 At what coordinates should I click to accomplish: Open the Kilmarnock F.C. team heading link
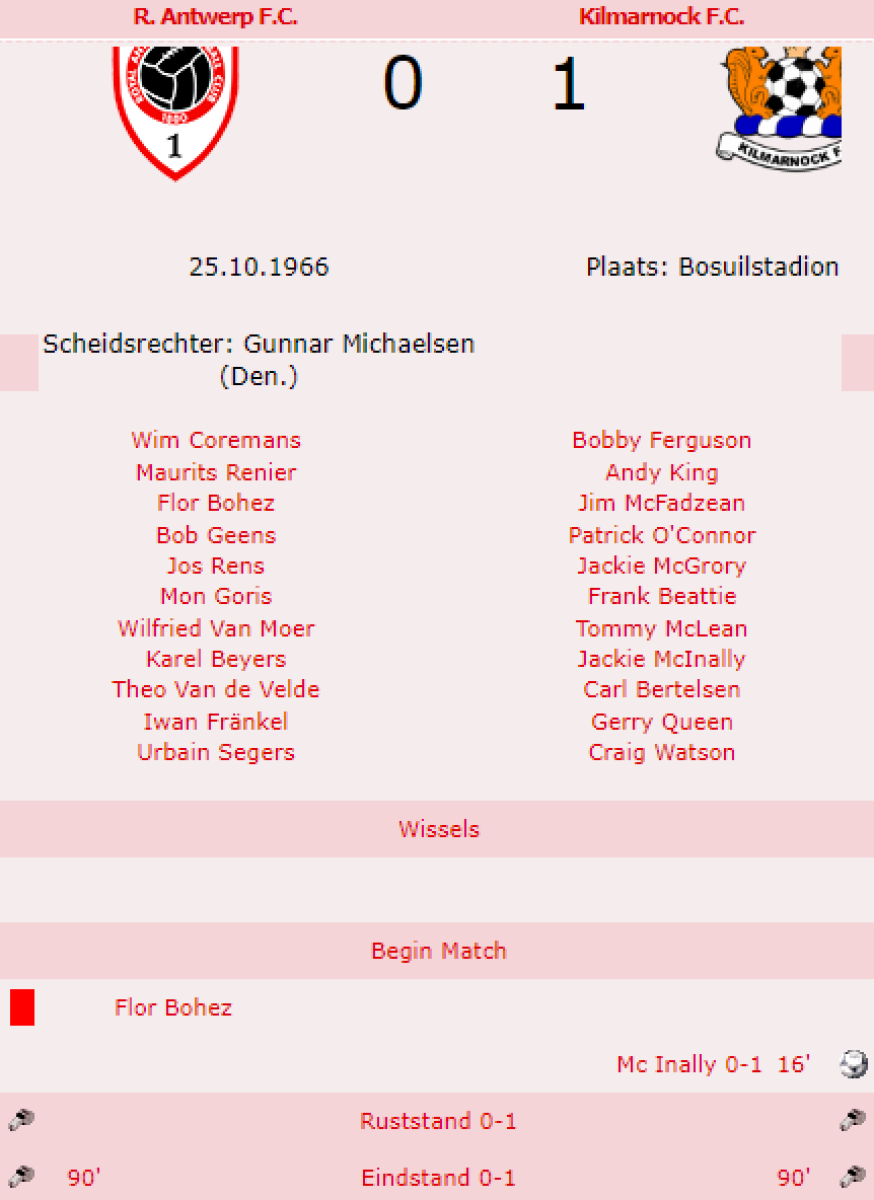(661, 17)
